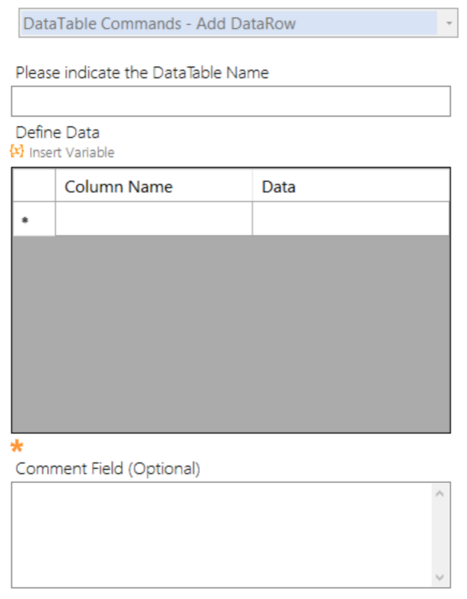Click the orange asterisk below the grid
467x599 pixels.
coord(17,446)
